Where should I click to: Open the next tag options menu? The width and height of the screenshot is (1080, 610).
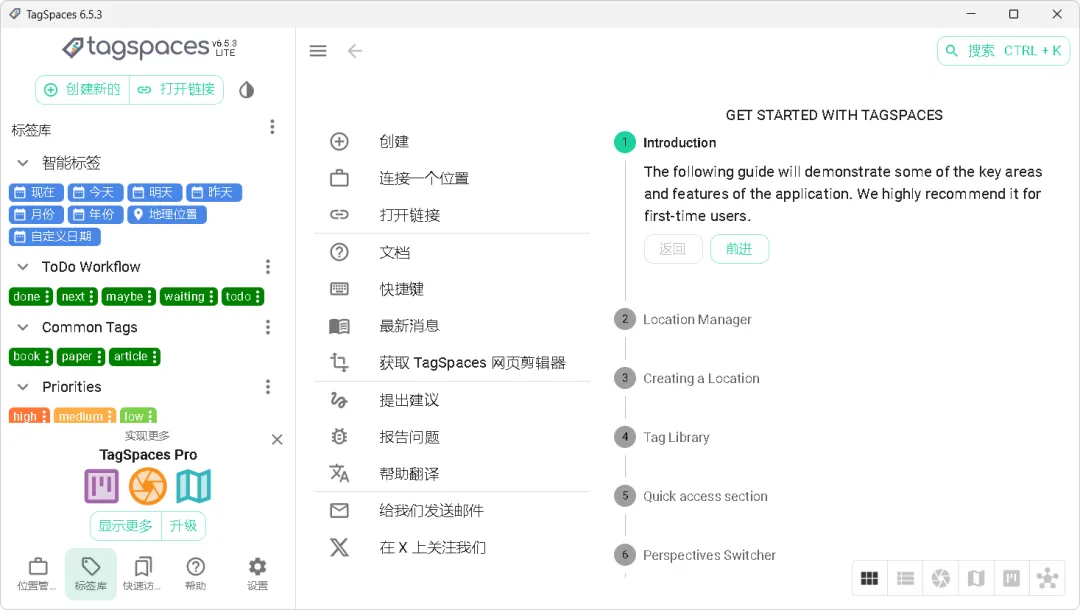(x=92, y=297)
